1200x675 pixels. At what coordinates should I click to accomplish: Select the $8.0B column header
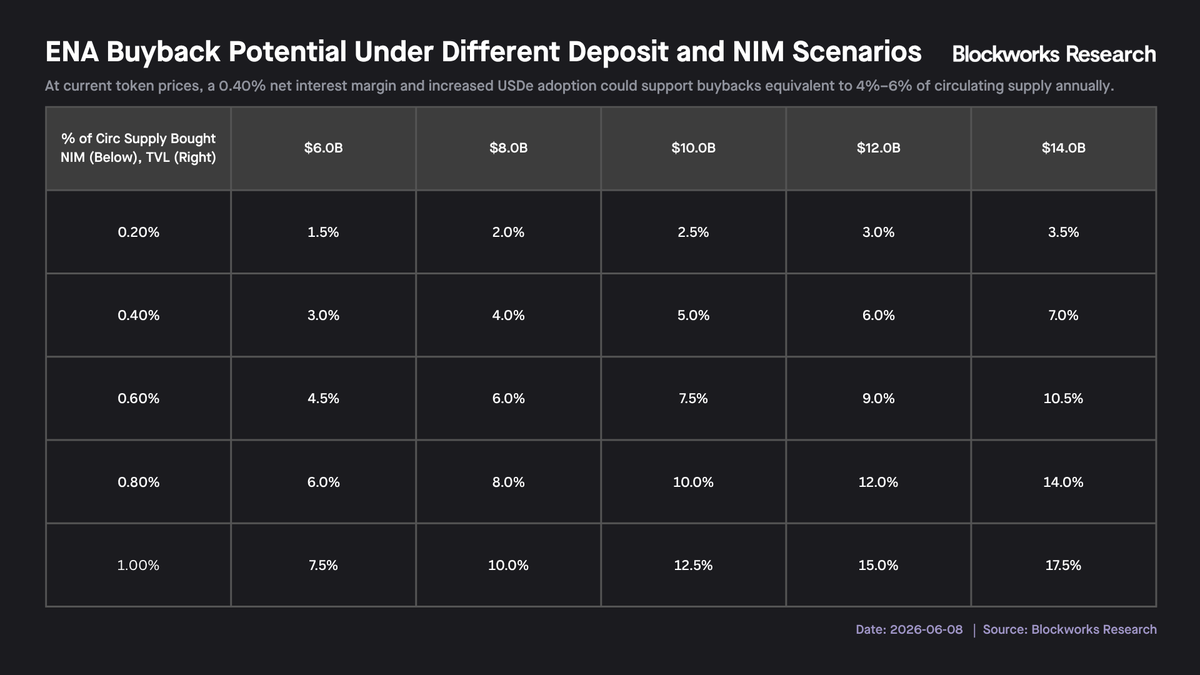[508, 148]
